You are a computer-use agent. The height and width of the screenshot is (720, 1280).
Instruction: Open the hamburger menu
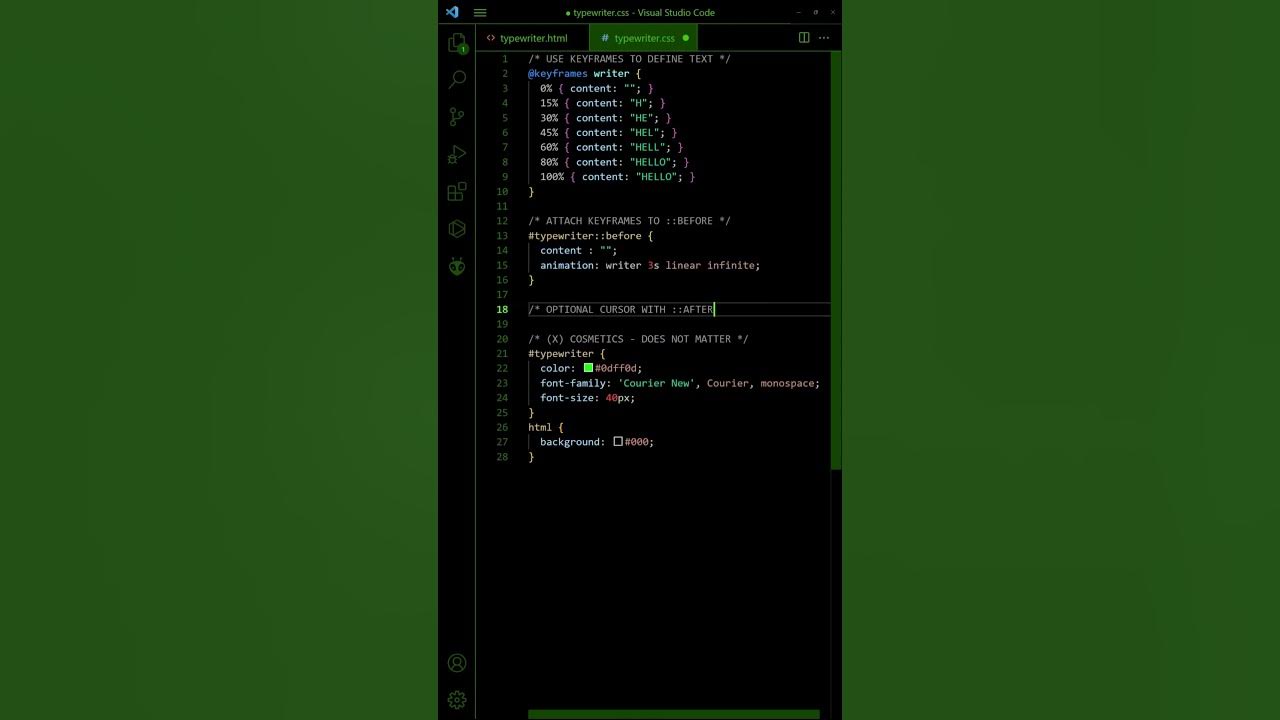click(479, 12)
